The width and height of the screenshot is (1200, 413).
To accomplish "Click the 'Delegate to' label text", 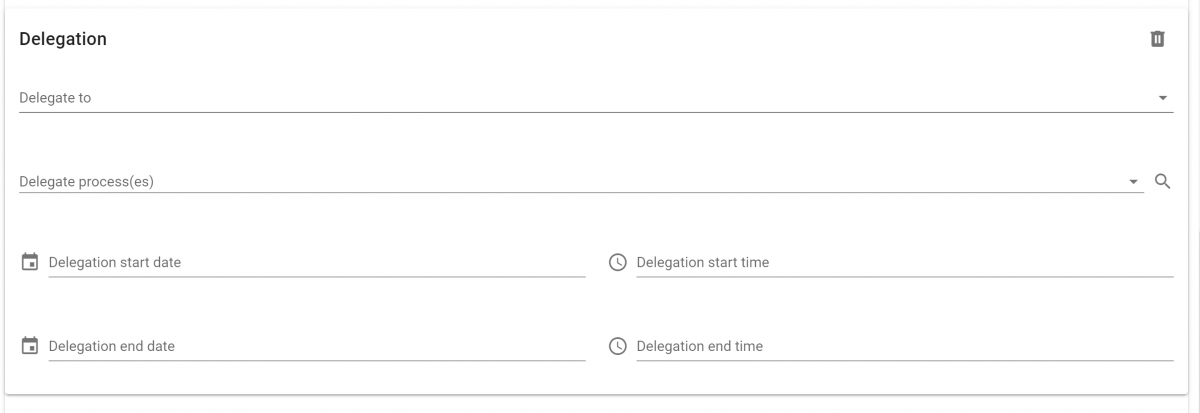I will [x=55, y=98].
